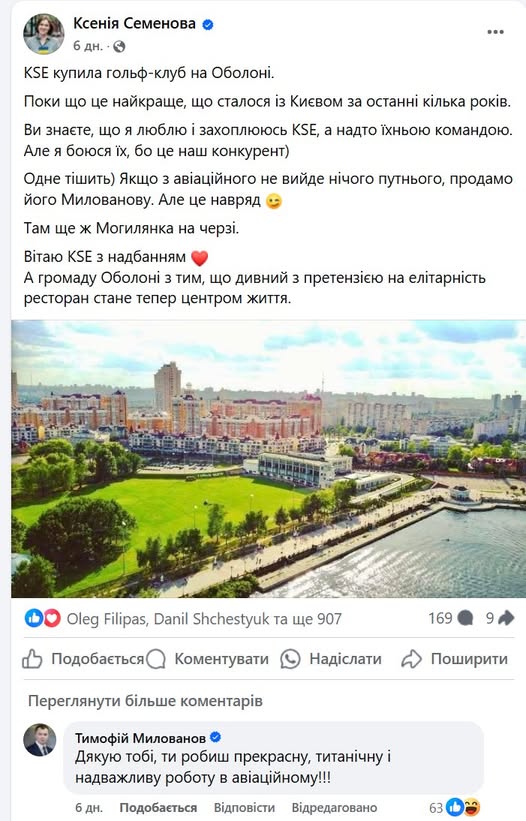
Task: Open the Obolon aerial photo
Action: [268, 459]
